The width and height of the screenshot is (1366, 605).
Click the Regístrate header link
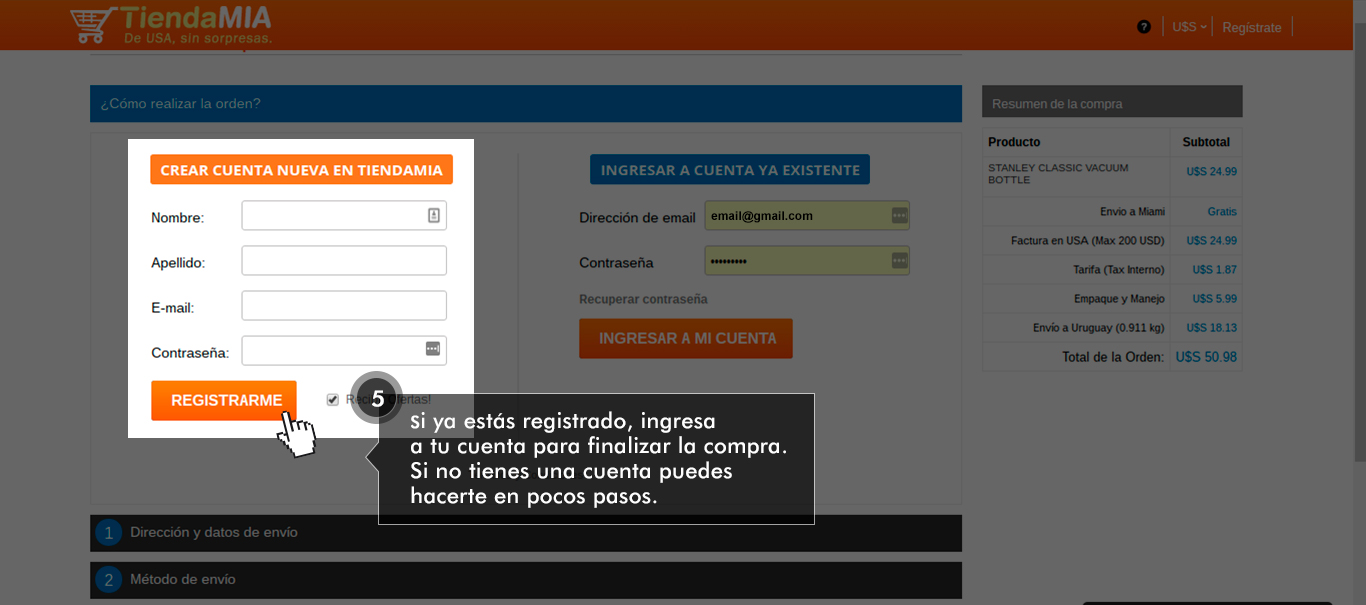[1251, 27]
